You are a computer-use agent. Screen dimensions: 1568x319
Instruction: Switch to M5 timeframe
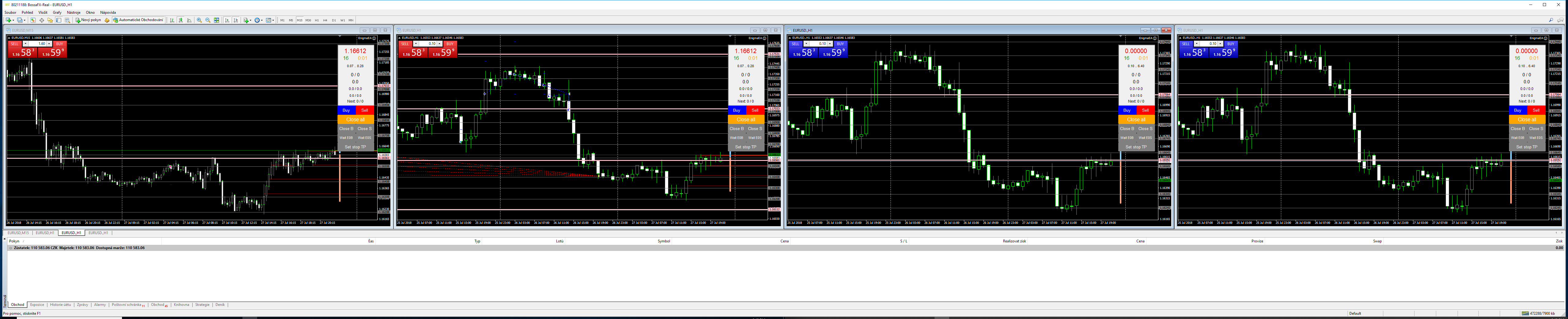291,20
